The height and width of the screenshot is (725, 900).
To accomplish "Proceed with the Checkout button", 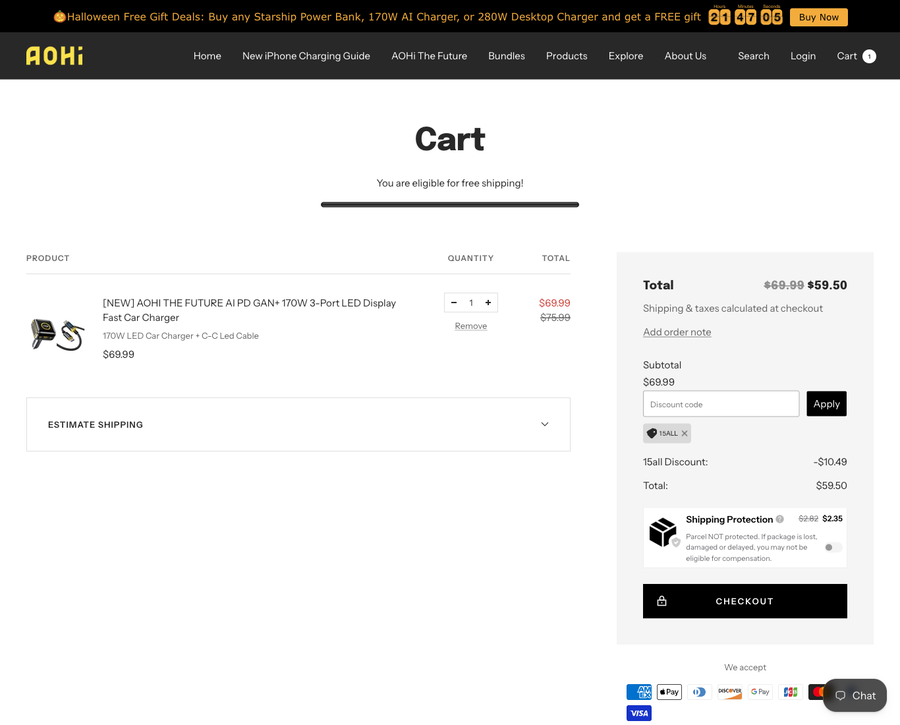I will [x=745, y=601].
